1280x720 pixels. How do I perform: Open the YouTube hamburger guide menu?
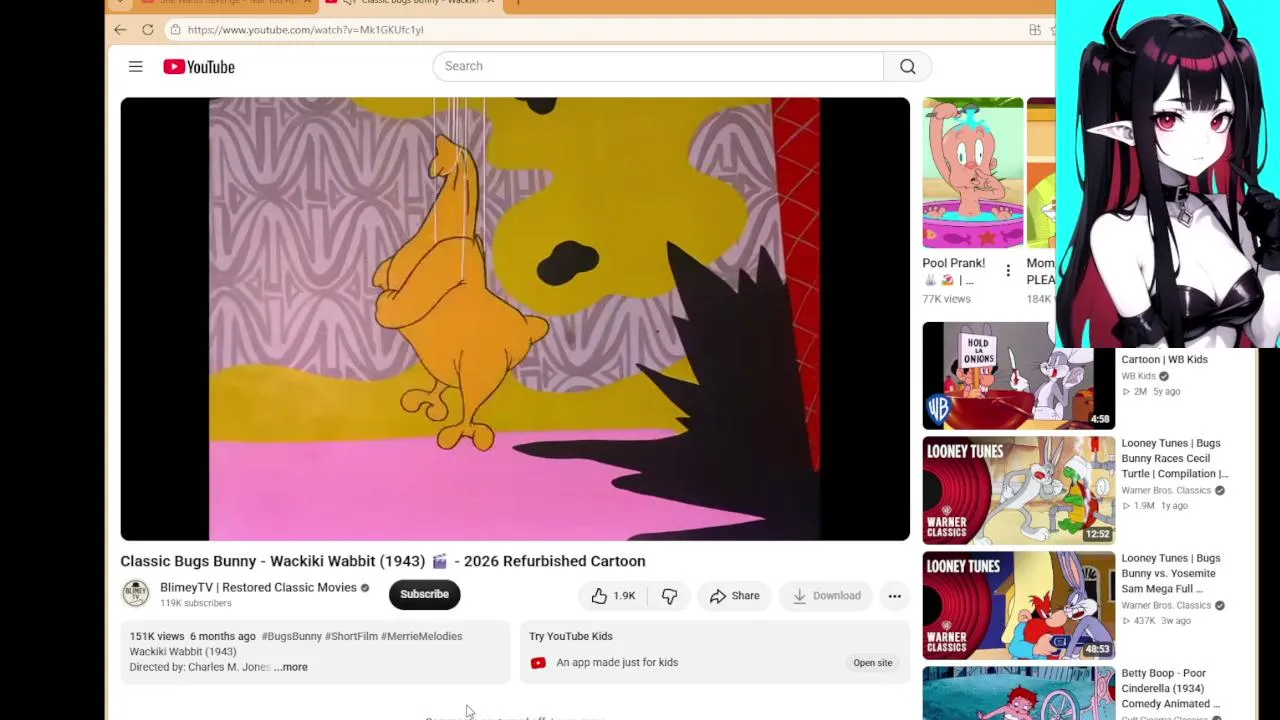click(x=136, y=67)
